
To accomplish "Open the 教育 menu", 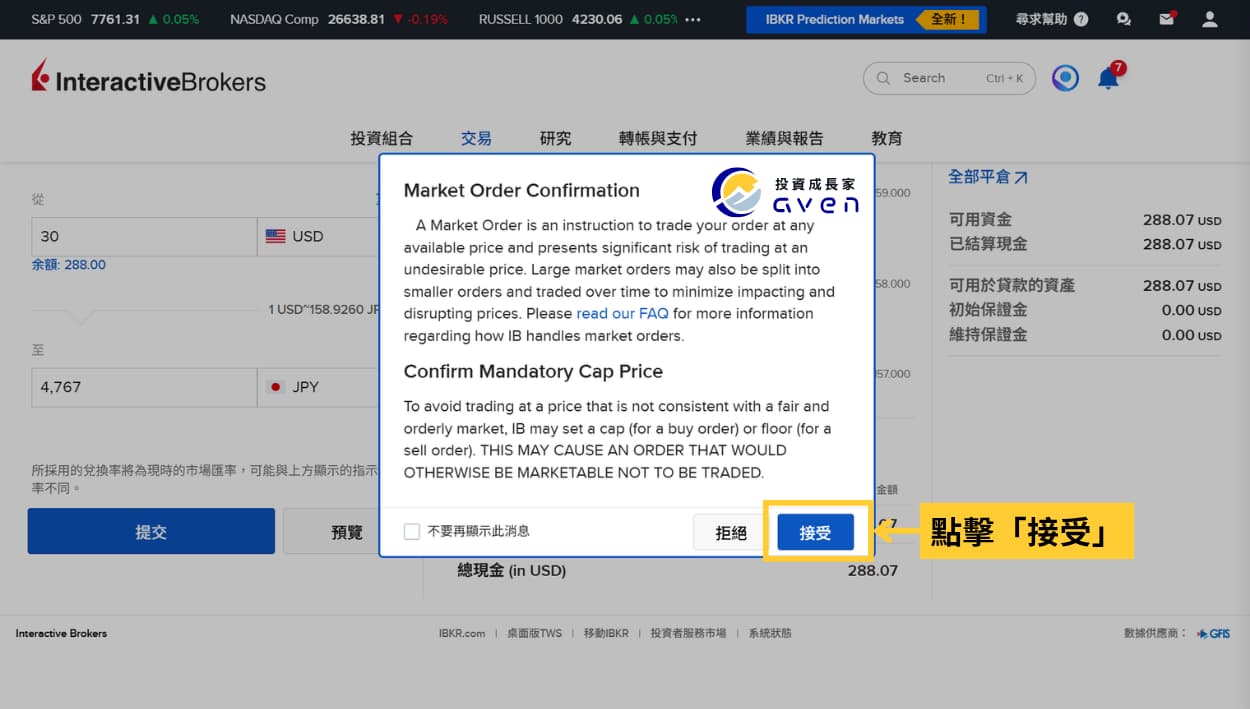I will [x=887, y=138].
